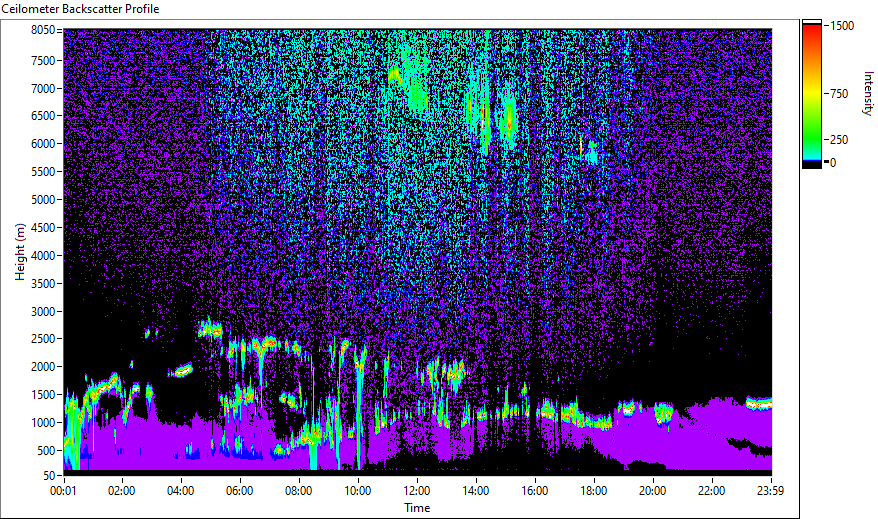The height and width of the screenshot is (519, 878).
Task: Click the 1500 height axis value
Action: click(43, 395)
